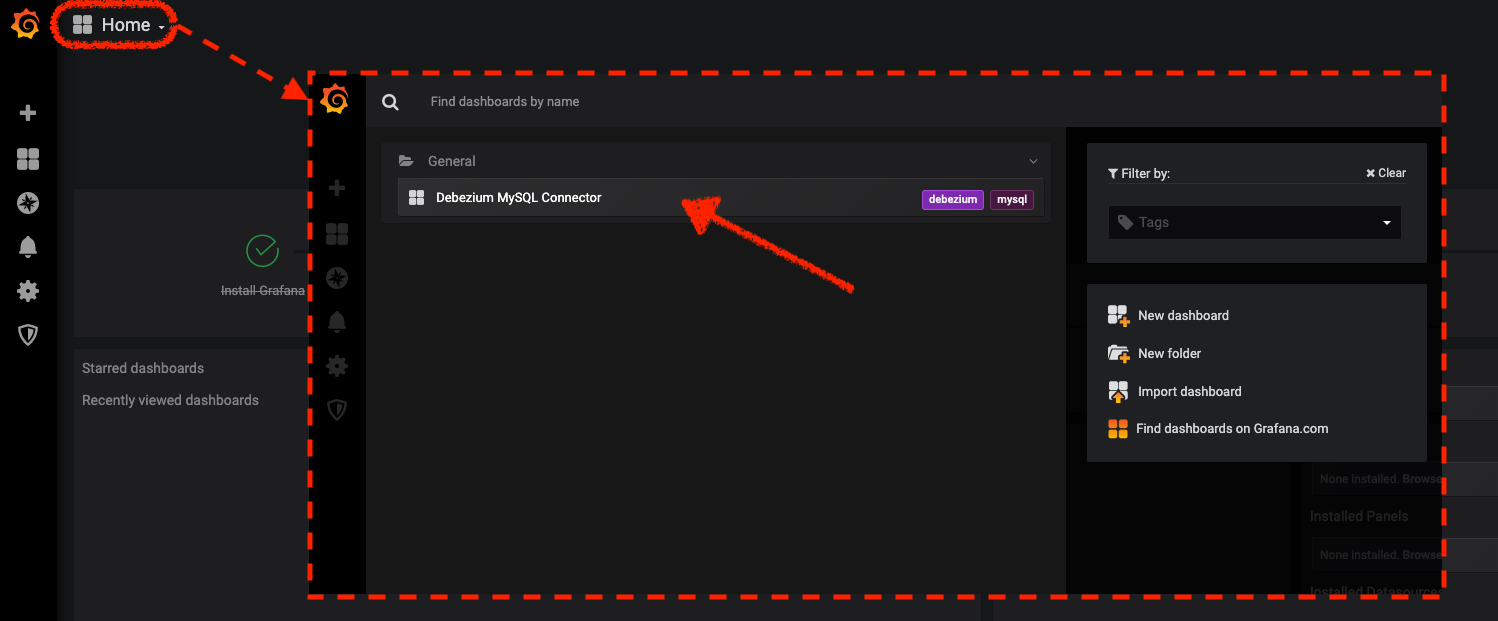Click the mysql tag
Screen dimensions: 1498x621
click(1012, 200)
